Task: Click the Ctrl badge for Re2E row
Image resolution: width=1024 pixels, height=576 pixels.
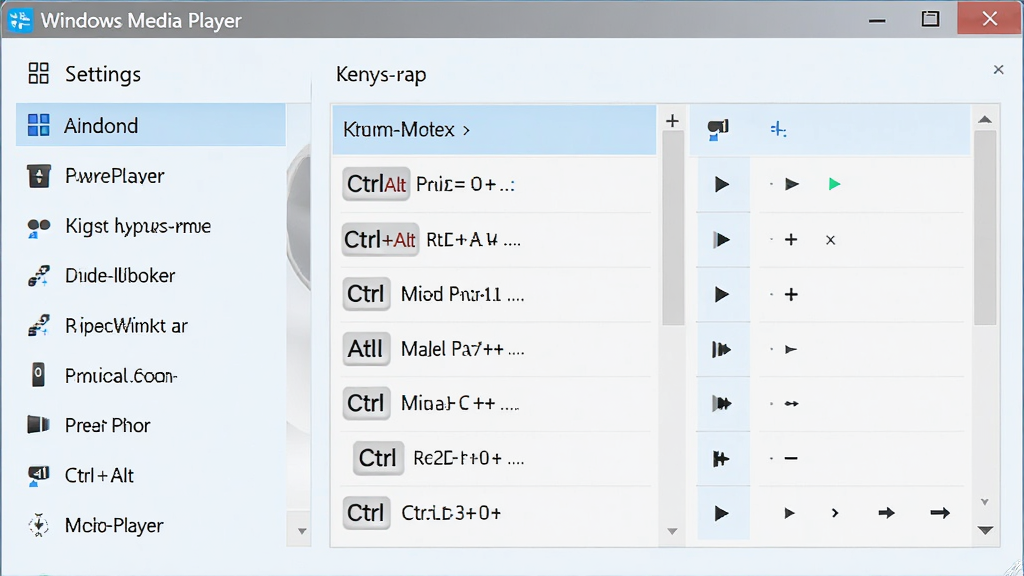Action: click(x=378, y=458)
